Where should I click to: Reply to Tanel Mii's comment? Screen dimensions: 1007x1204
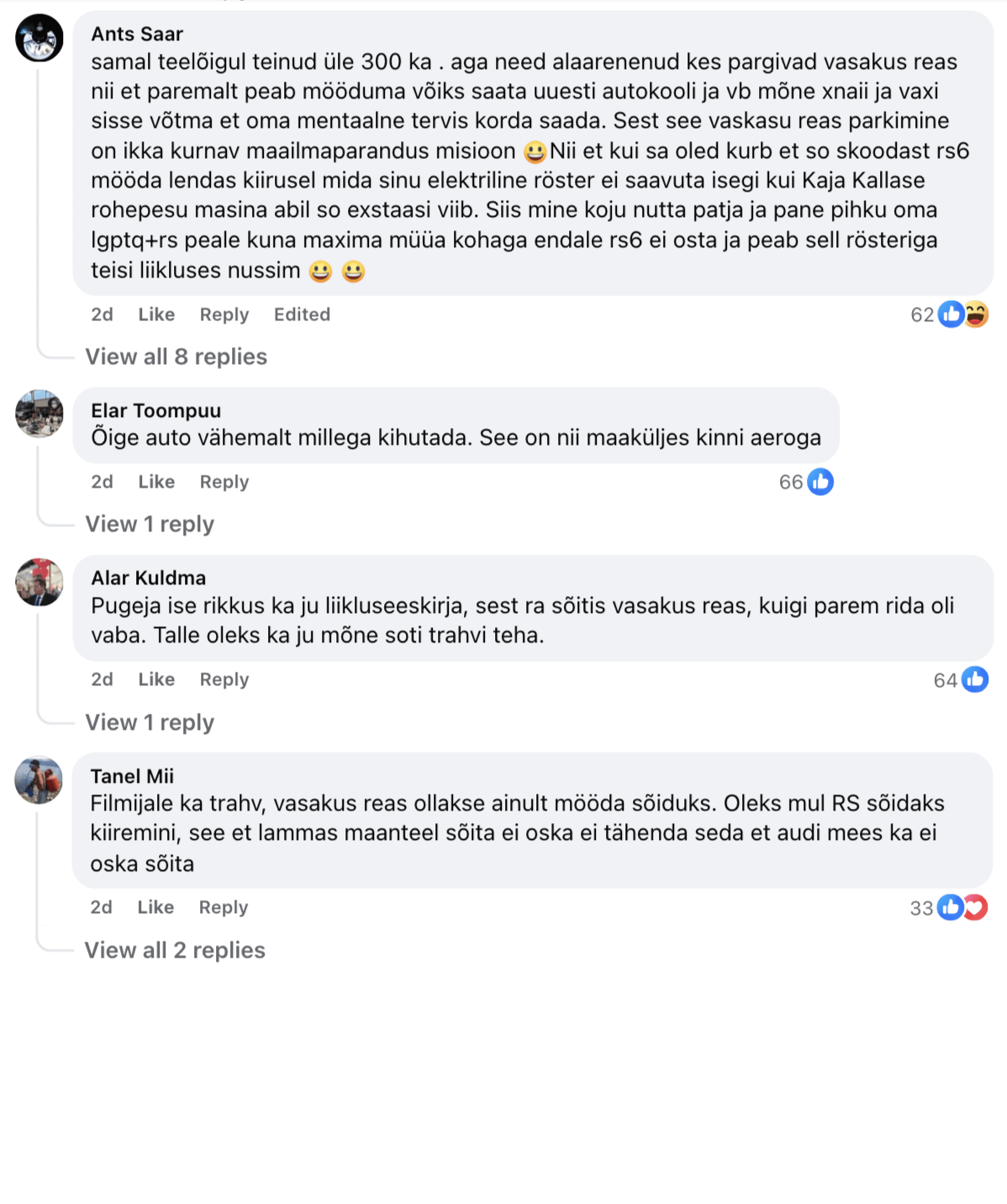click(224, 907)
